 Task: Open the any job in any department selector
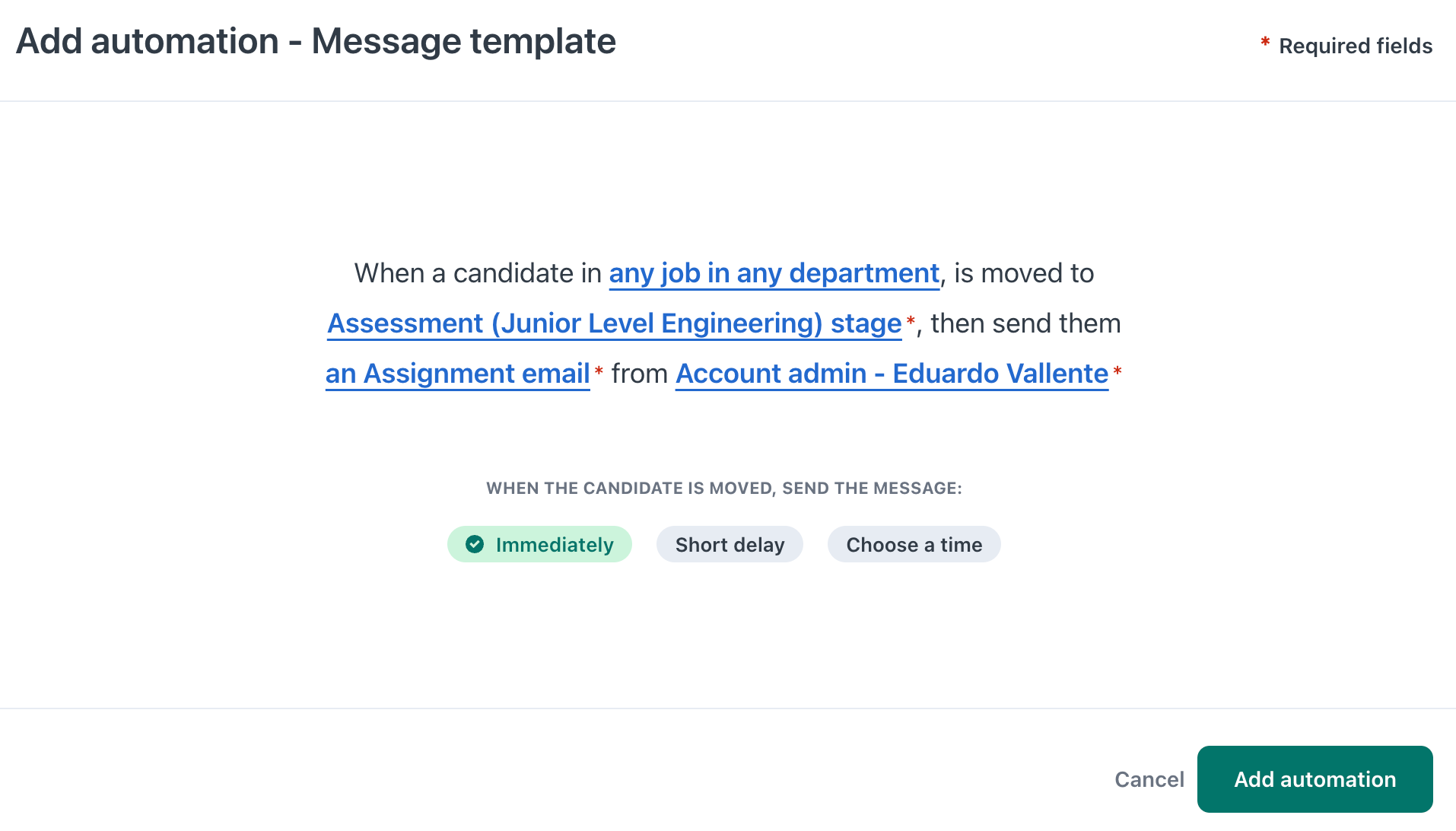[x=774, y=273]
